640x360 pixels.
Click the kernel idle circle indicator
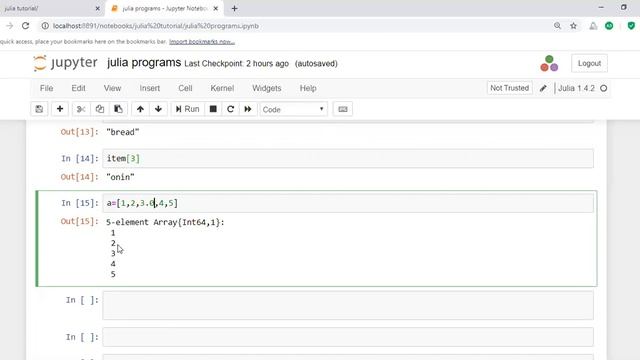pos(604,88)
